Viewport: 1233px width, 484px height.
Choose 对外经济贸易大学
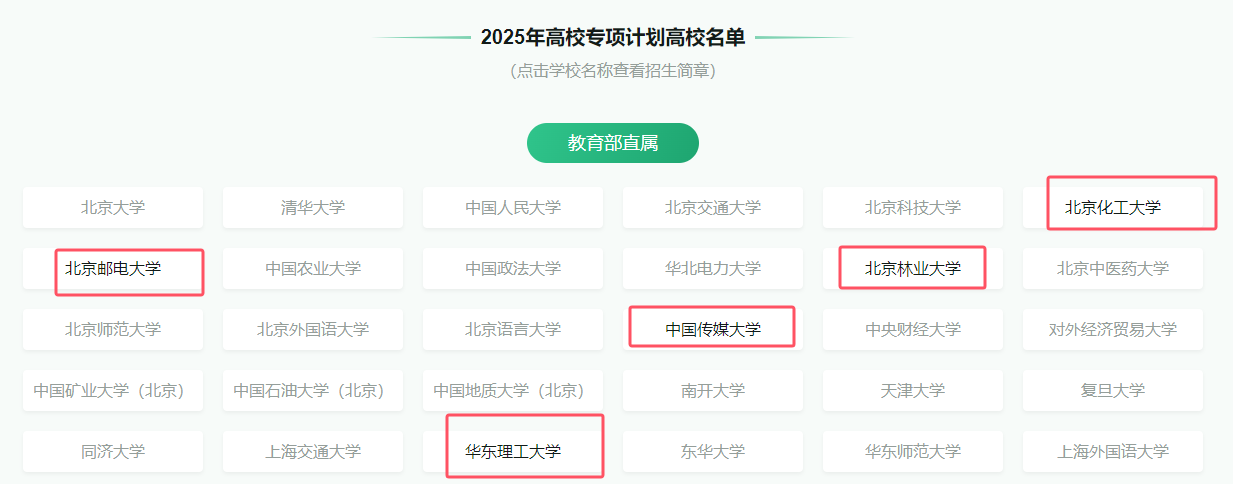(x=1113, y=329)
